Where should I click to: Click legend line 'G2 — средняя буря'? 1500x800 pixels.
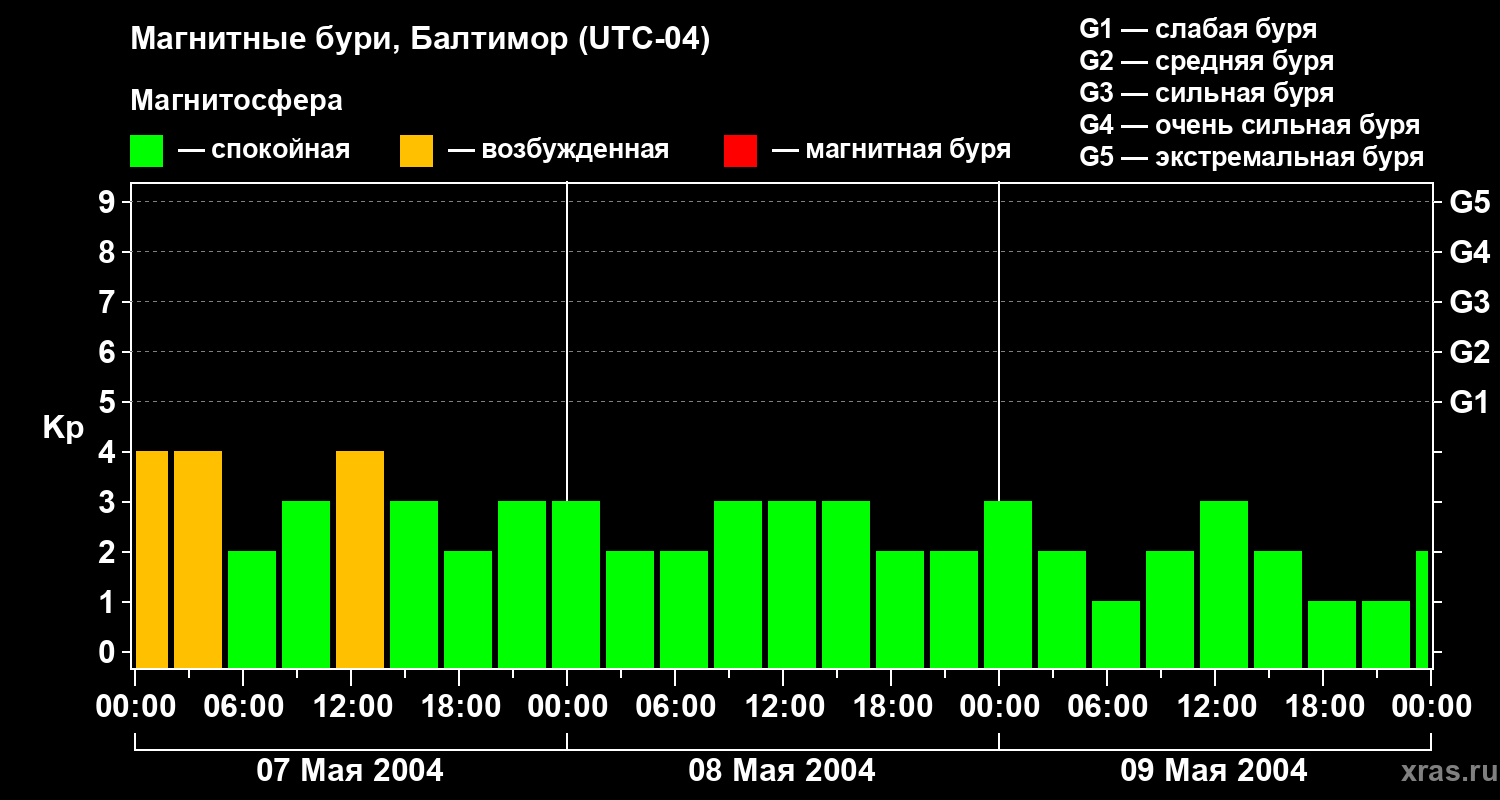[x=1206, y=61]
